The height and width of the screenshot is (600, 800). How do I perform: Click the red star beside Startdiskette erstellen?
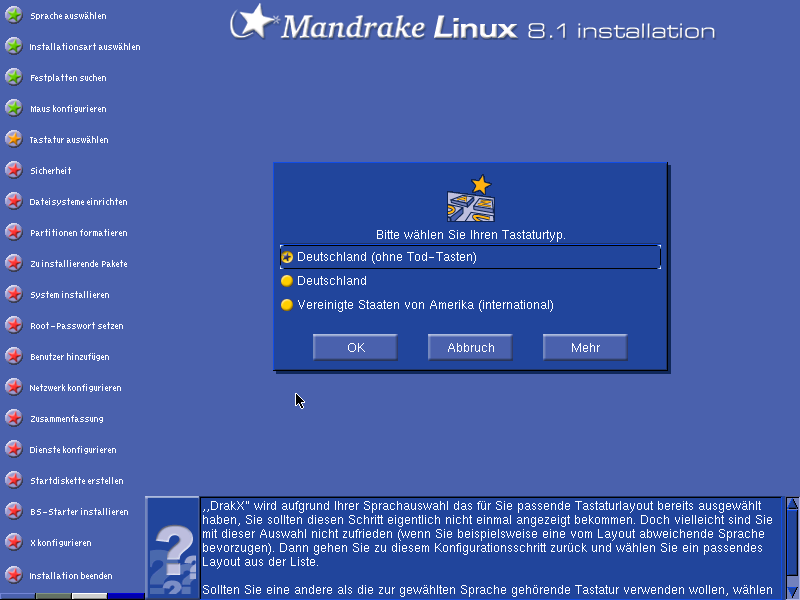[x=14, y=481]
